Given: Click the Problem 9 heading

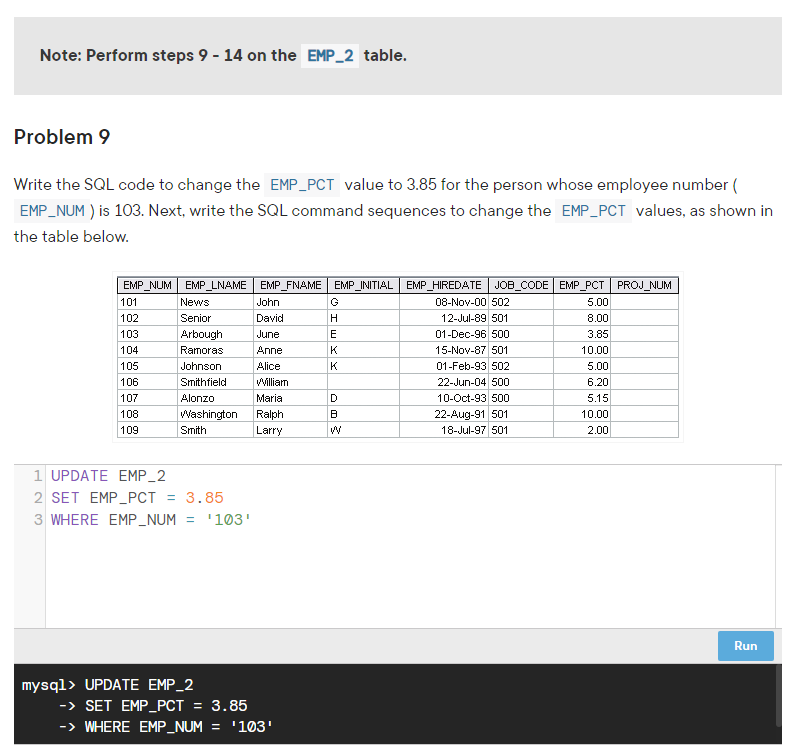Looking at the screenshot, I should point(62,137).
